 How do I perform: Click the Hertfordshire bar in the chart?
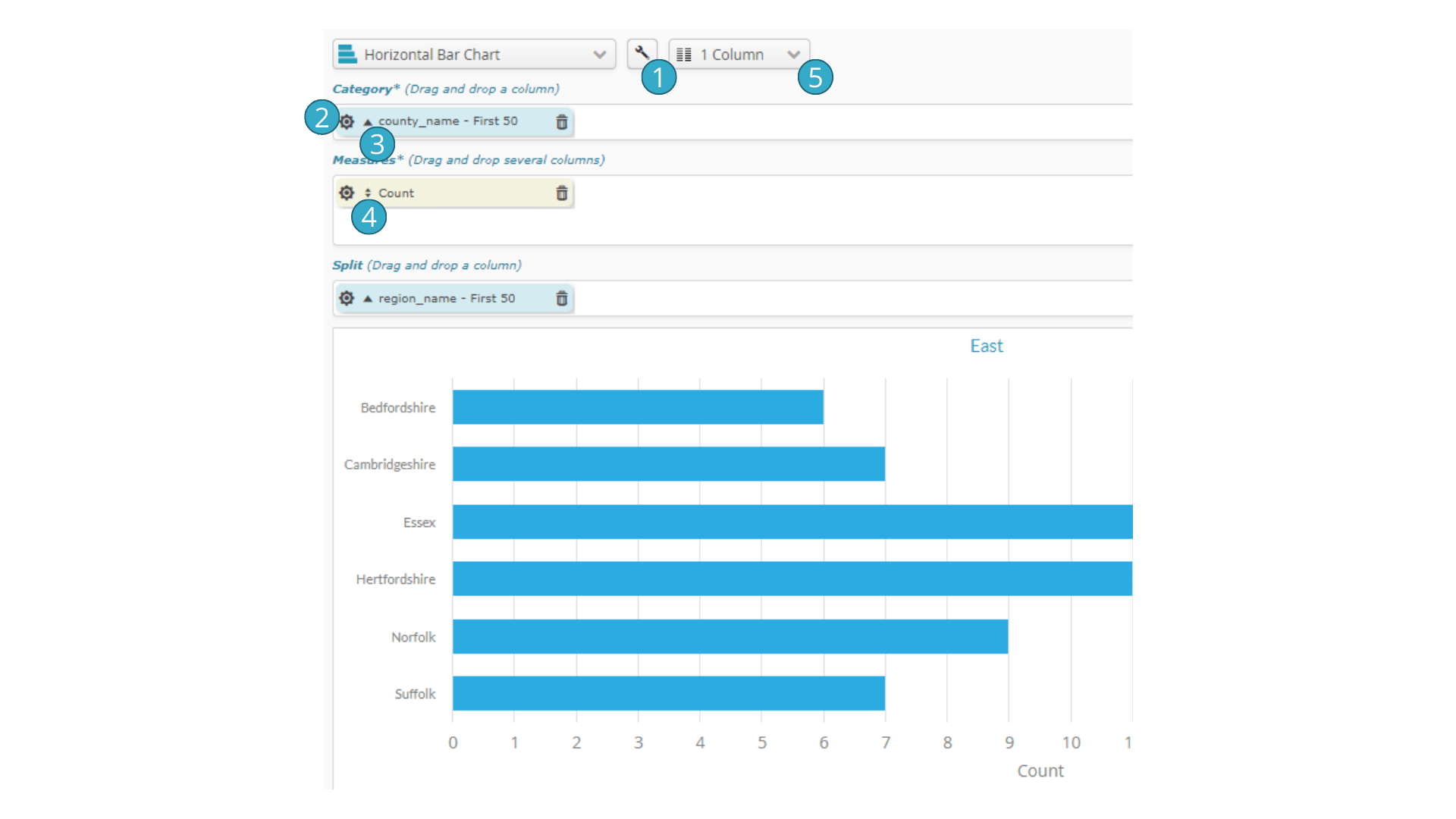pos(792,579)
